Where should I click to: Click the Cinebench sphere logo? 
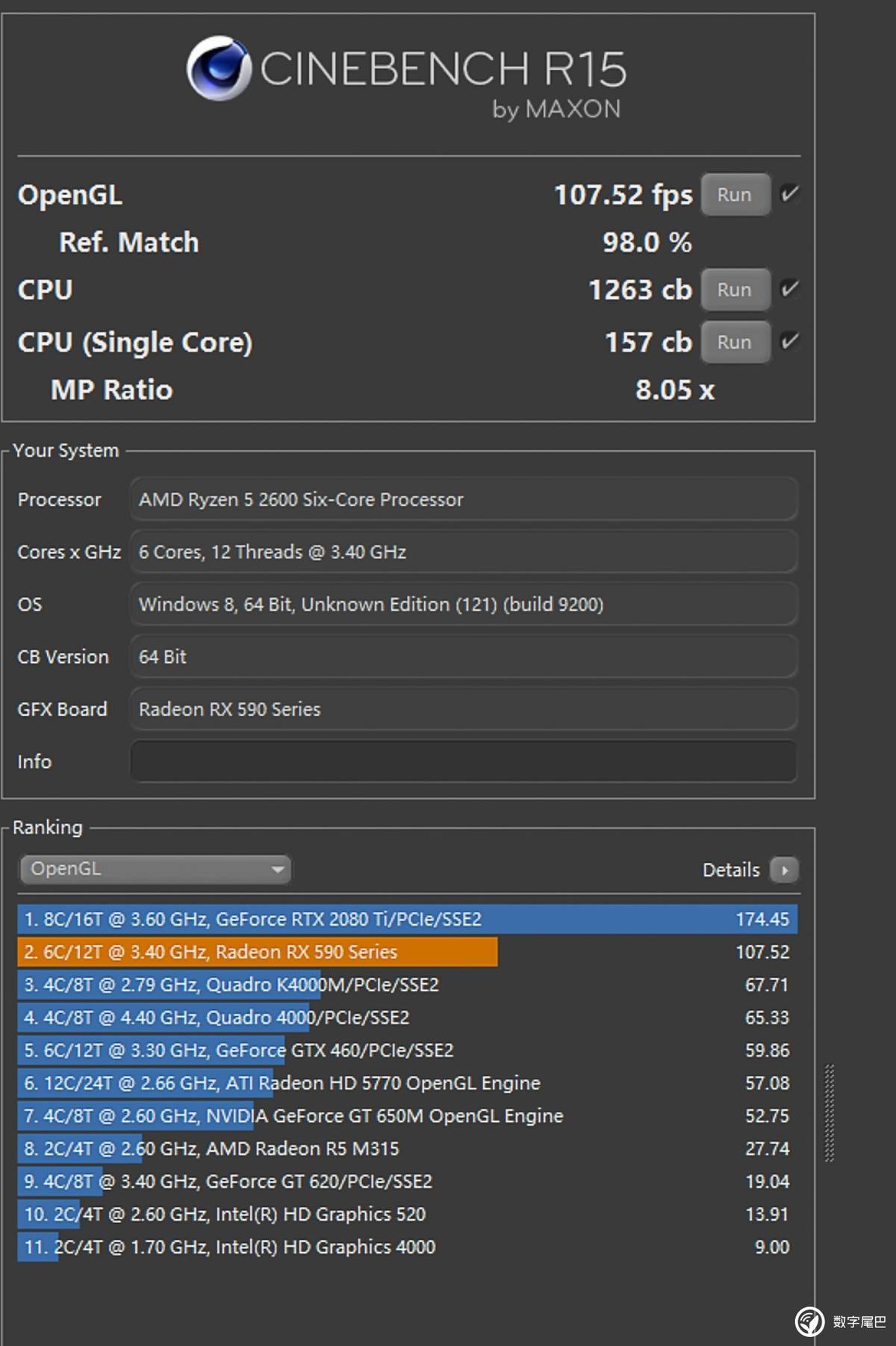coord(219,68)
